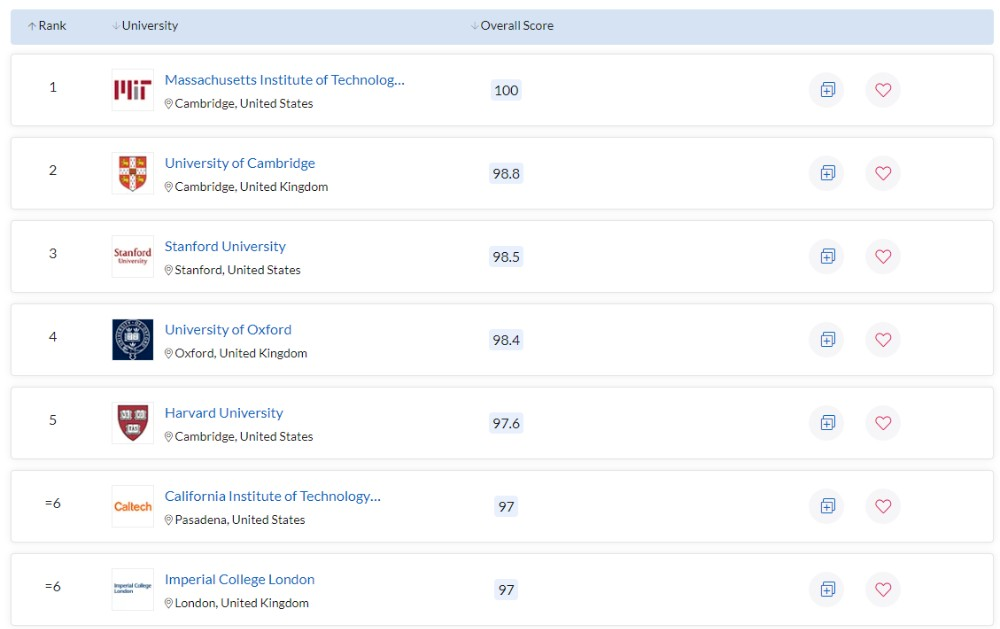Click the 98.4 score for Oxford

tap(506, 340)
